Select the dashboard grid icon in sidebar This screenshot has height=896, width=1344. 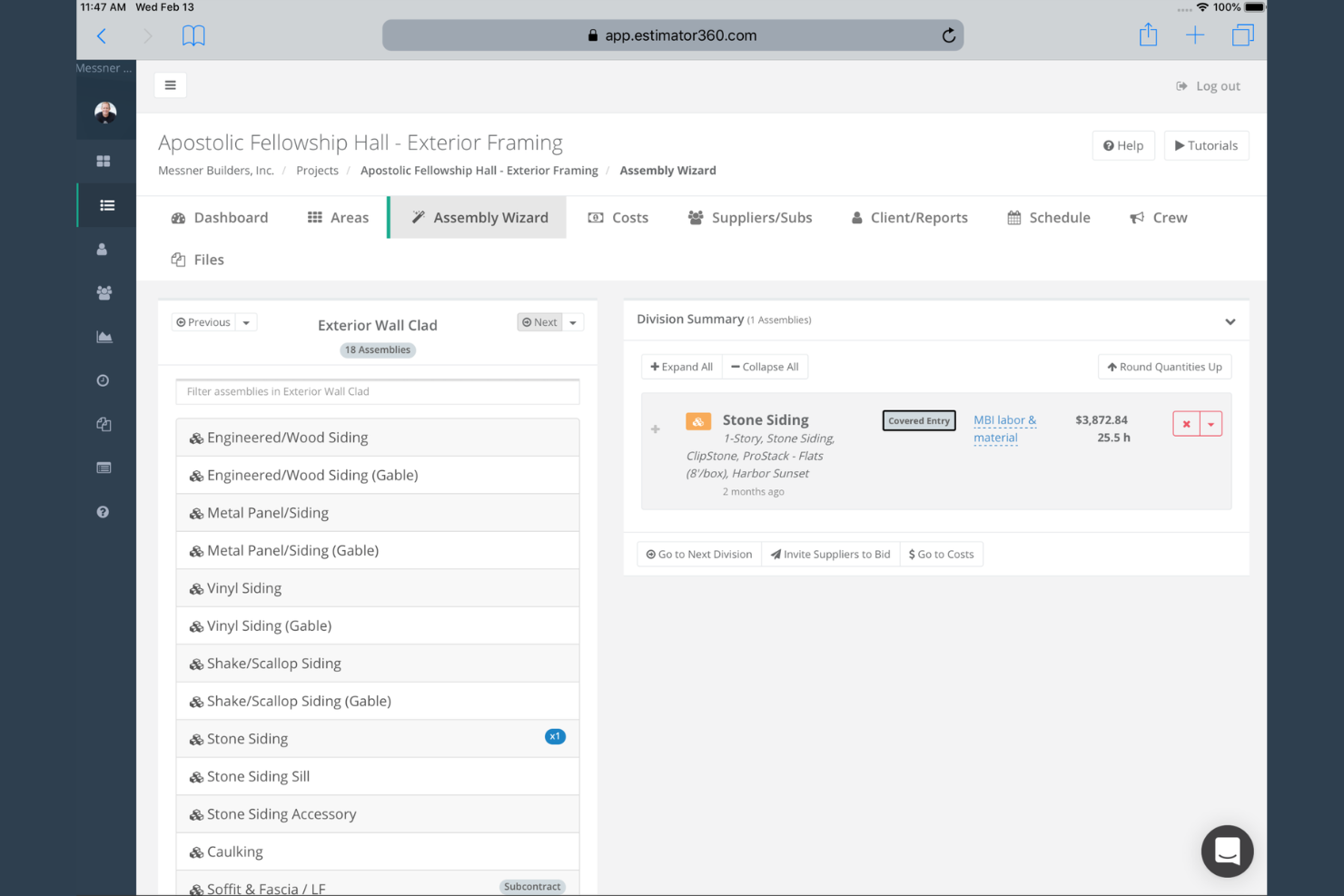click(x=104, y=161)
